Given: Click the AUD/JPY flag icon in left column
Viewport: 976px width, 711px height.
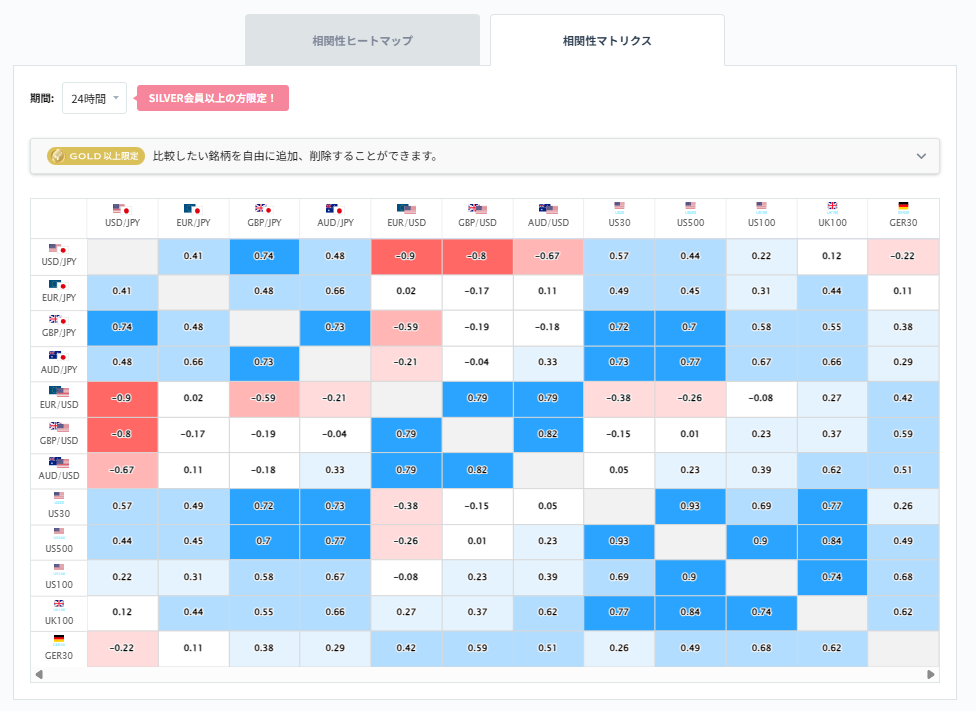Looking at the screenshot, I should [x=58, y=356].
